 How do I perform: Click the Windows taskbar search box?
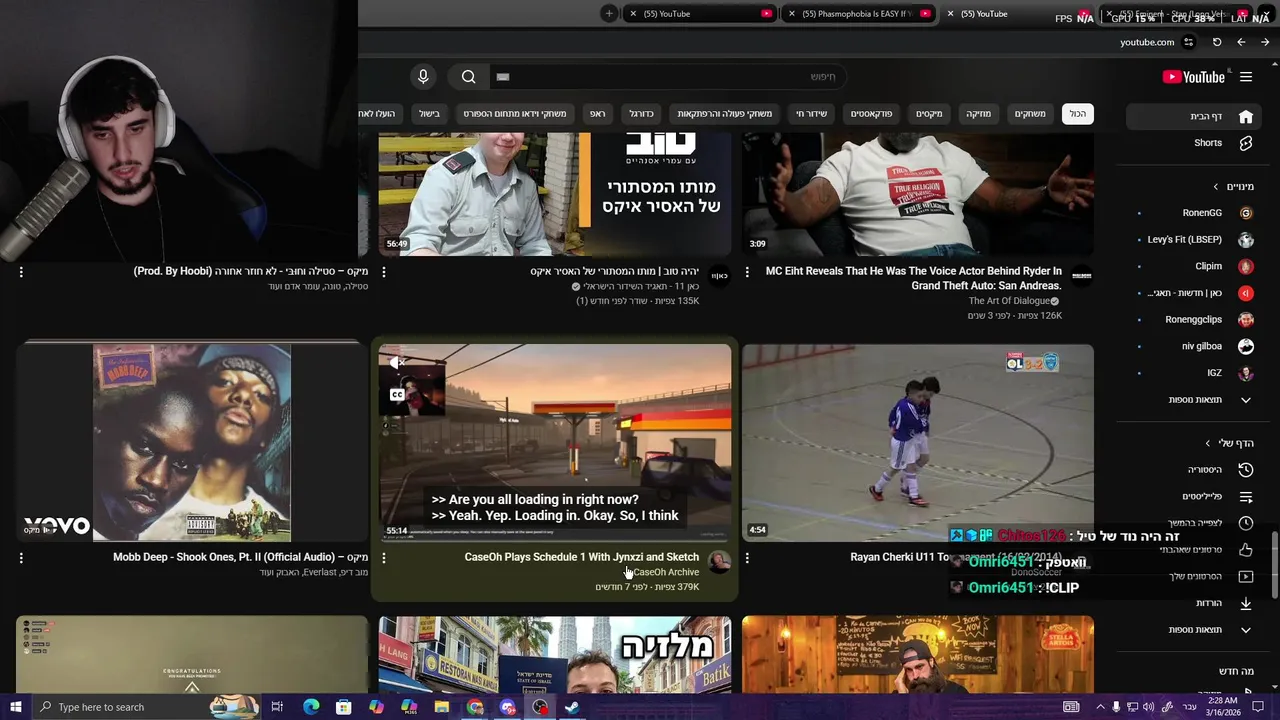click(x=147, y=707)
